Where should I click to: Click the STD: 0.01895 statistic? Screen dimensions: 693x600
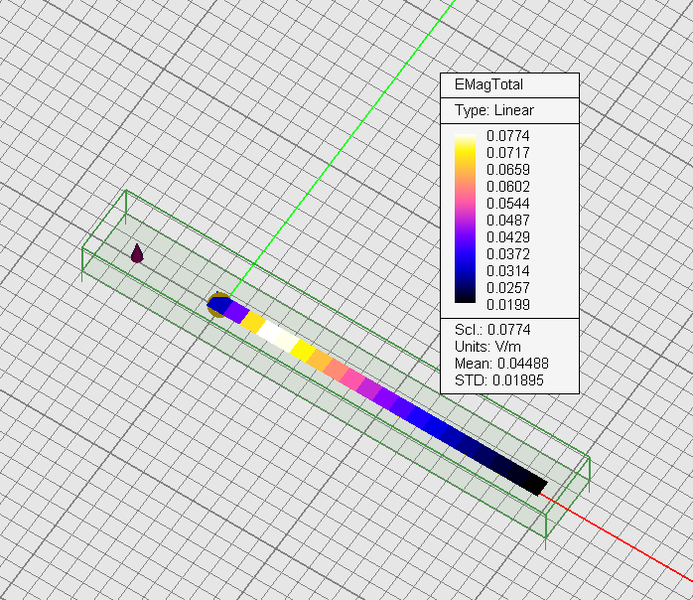499,380
